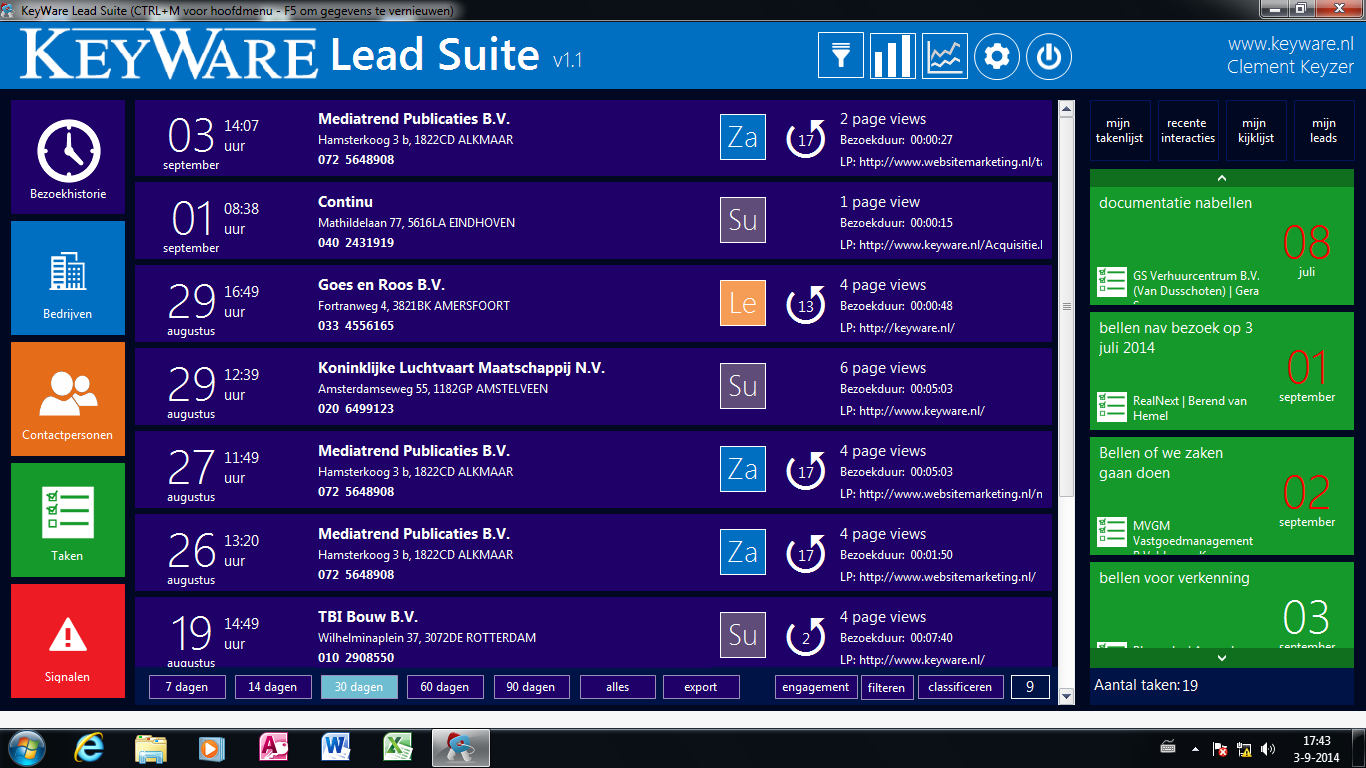The image size is (1366, 768).
Task: Open Signalen warning tile
Action: click(68, 641)
